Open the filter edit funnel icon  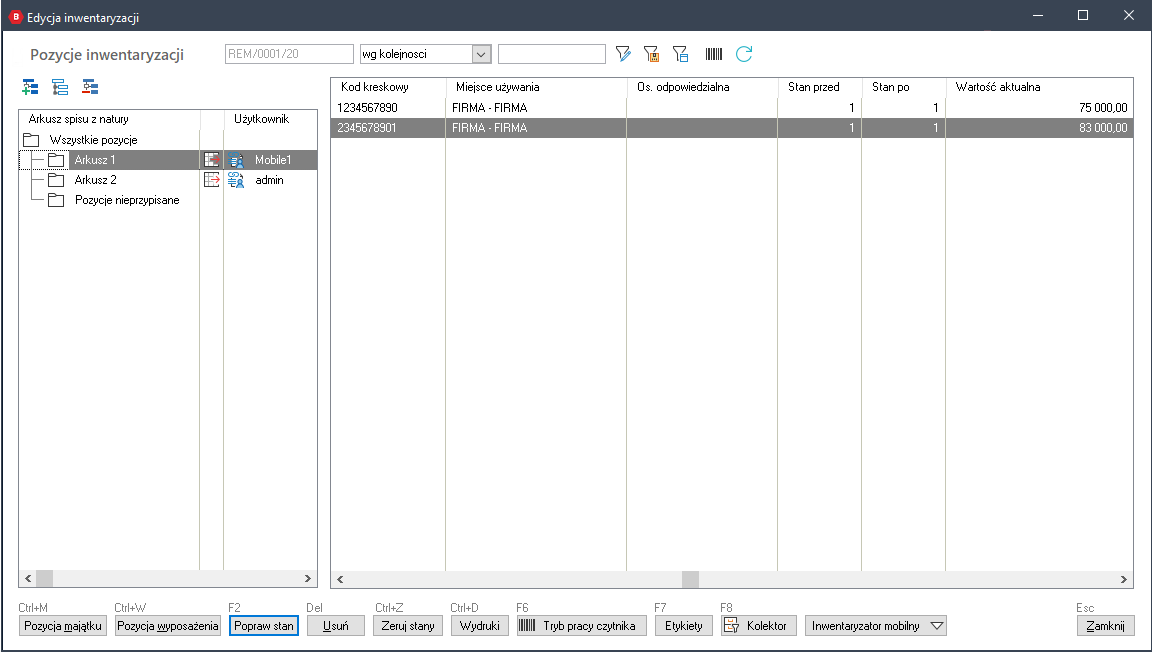coord(623,54)
